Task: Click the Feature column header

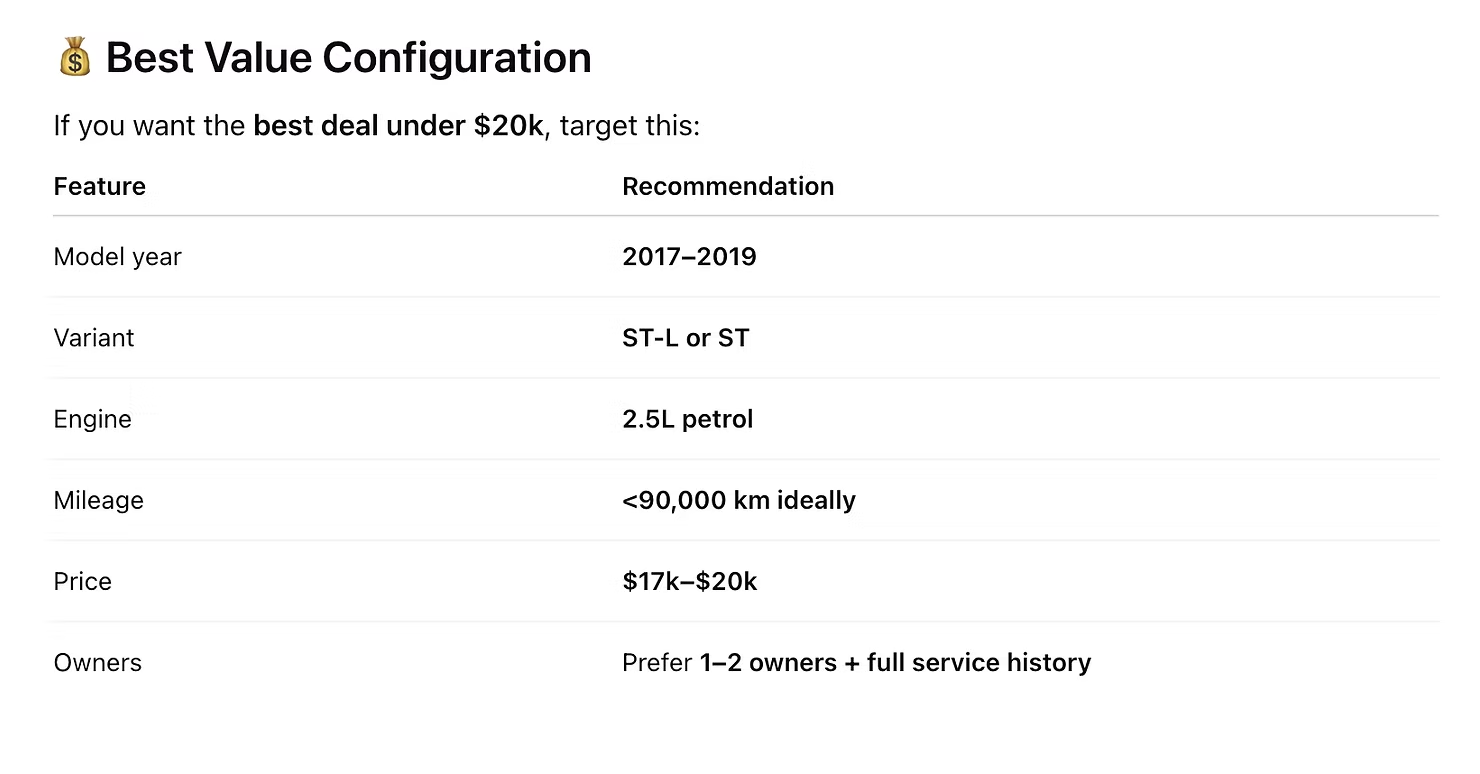Action: coord(100,186)
